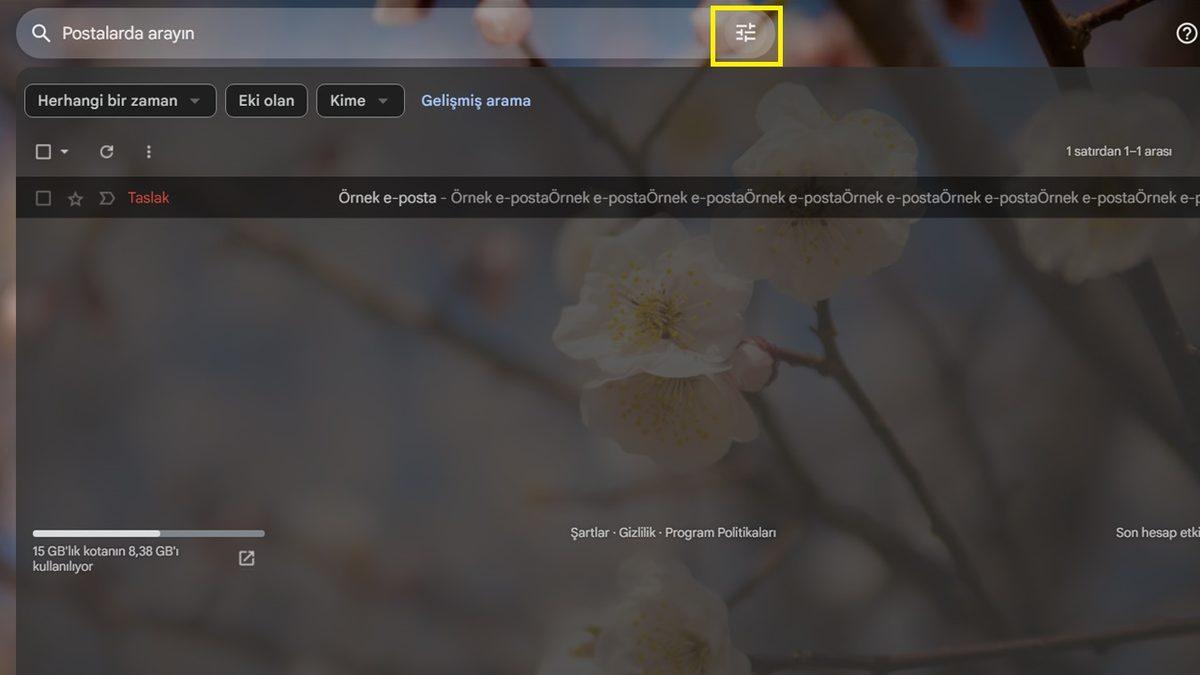1200x675 pixels.
Task: Expand the 'Kime' filter dropdown
Action: (x=360, y=101)
